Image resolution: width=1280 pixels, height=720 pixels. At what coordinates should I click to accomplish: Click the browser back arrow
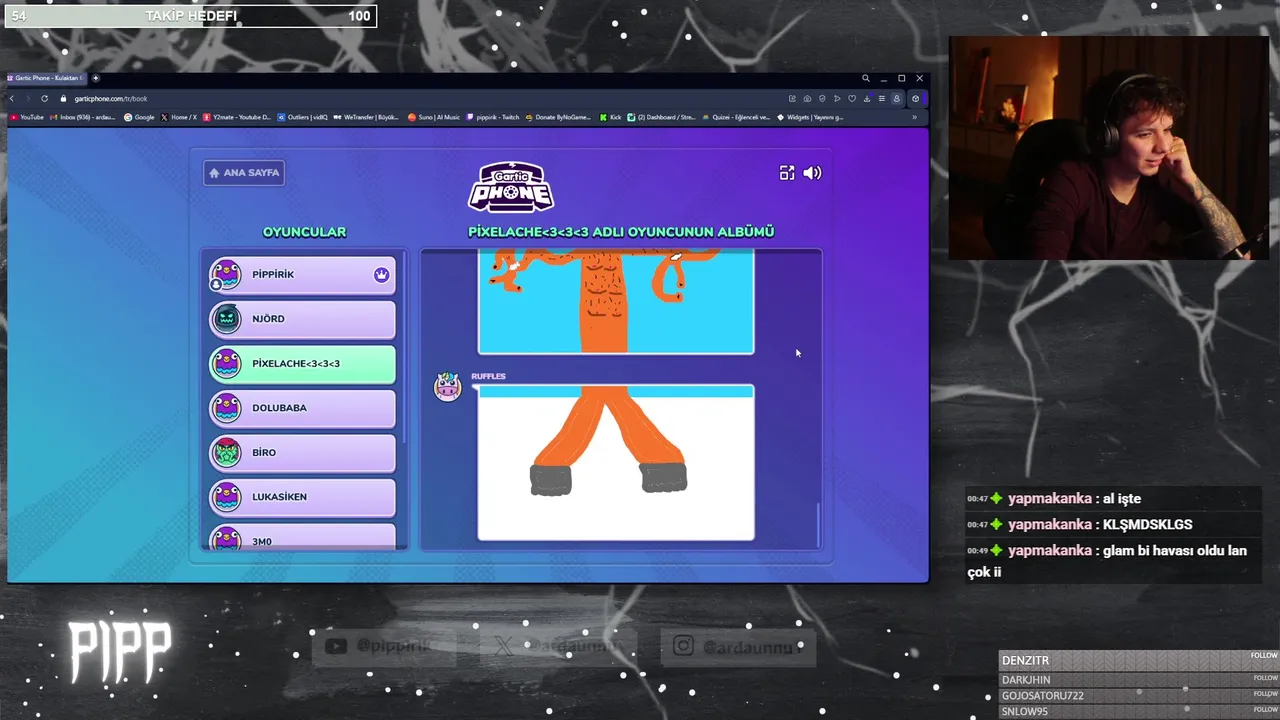(12, 98)
